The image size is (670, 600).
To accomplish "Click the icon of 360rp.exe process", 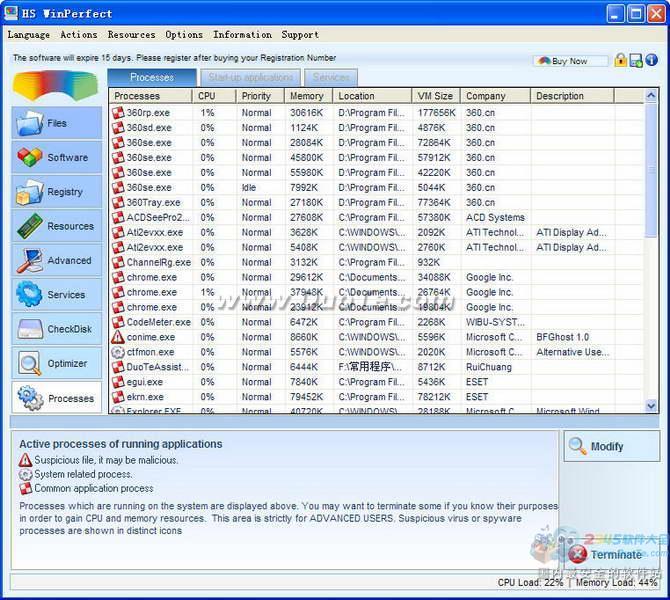I will [x=118, y=112].
